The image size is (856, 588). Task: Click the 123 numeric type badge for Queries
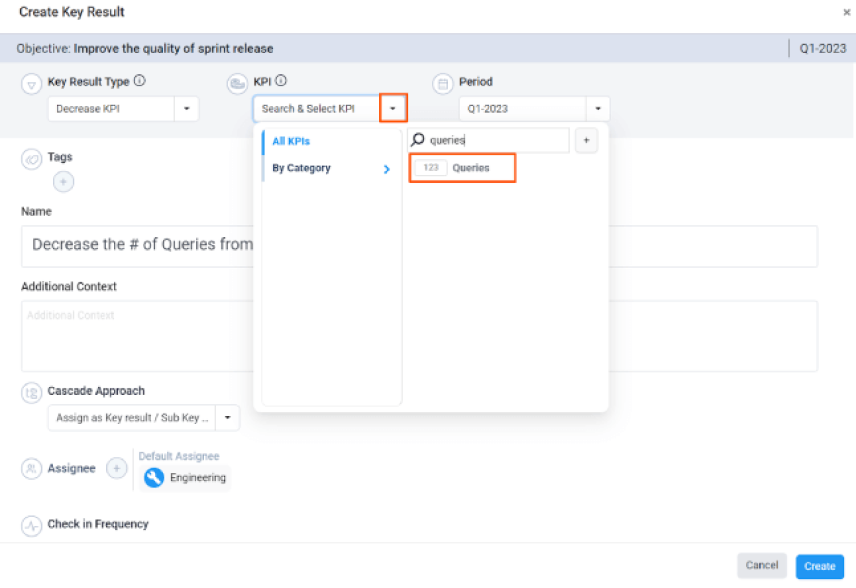click(431, 168)
